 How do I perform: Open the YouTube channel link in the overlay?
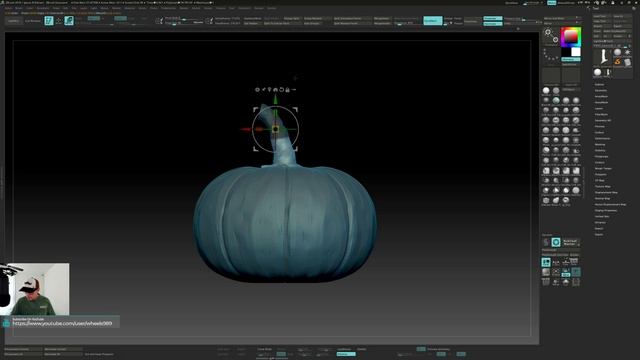tap(62, 323)
